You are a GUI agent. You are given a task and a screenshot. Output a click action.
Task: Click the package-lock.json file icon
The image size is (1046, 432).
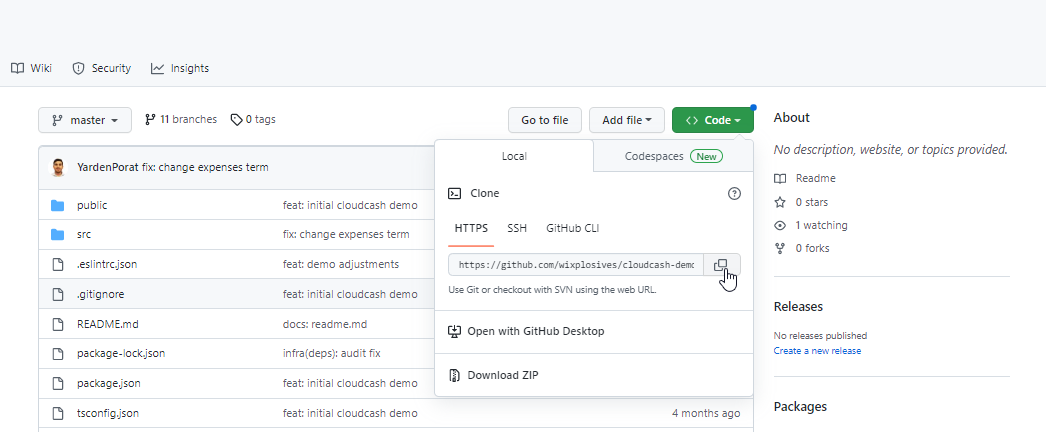pyautogui.click(x=57, y=353)
